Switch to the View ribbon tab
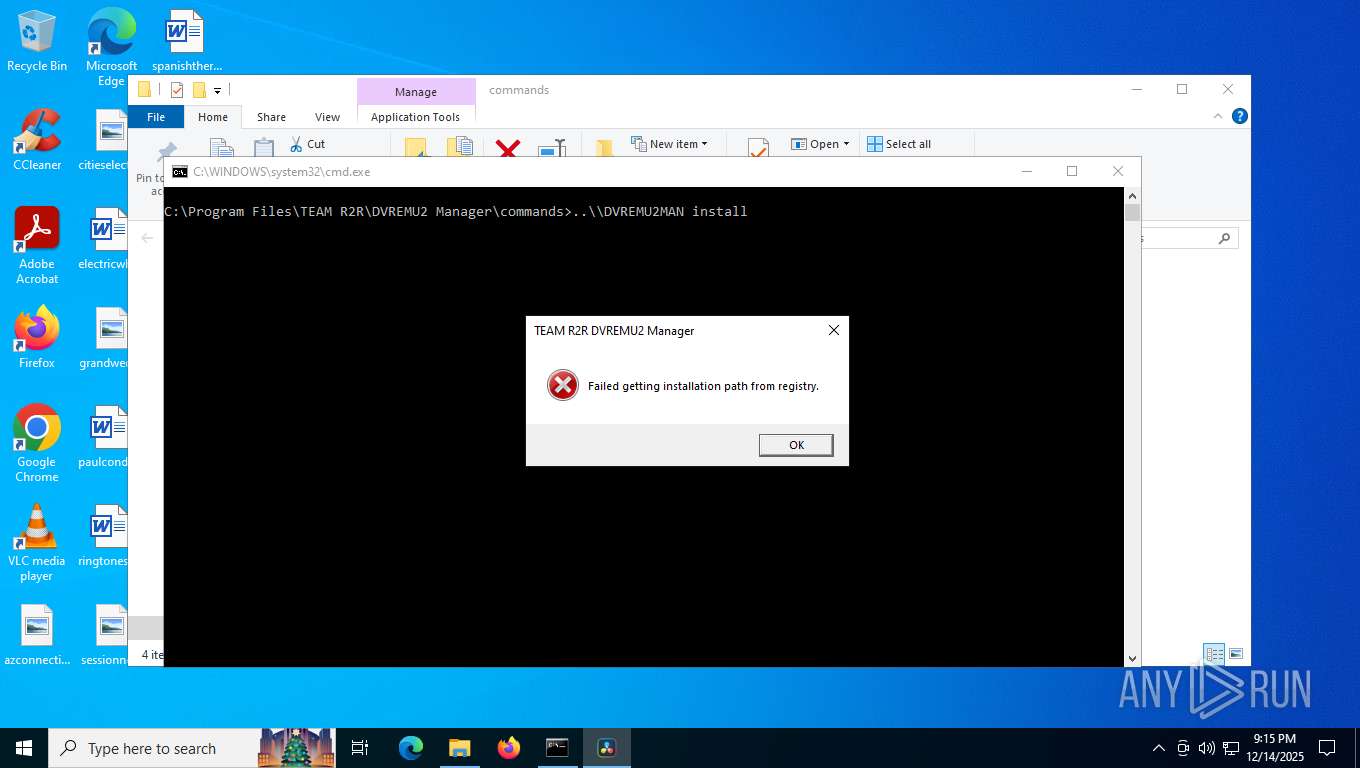 327,117
